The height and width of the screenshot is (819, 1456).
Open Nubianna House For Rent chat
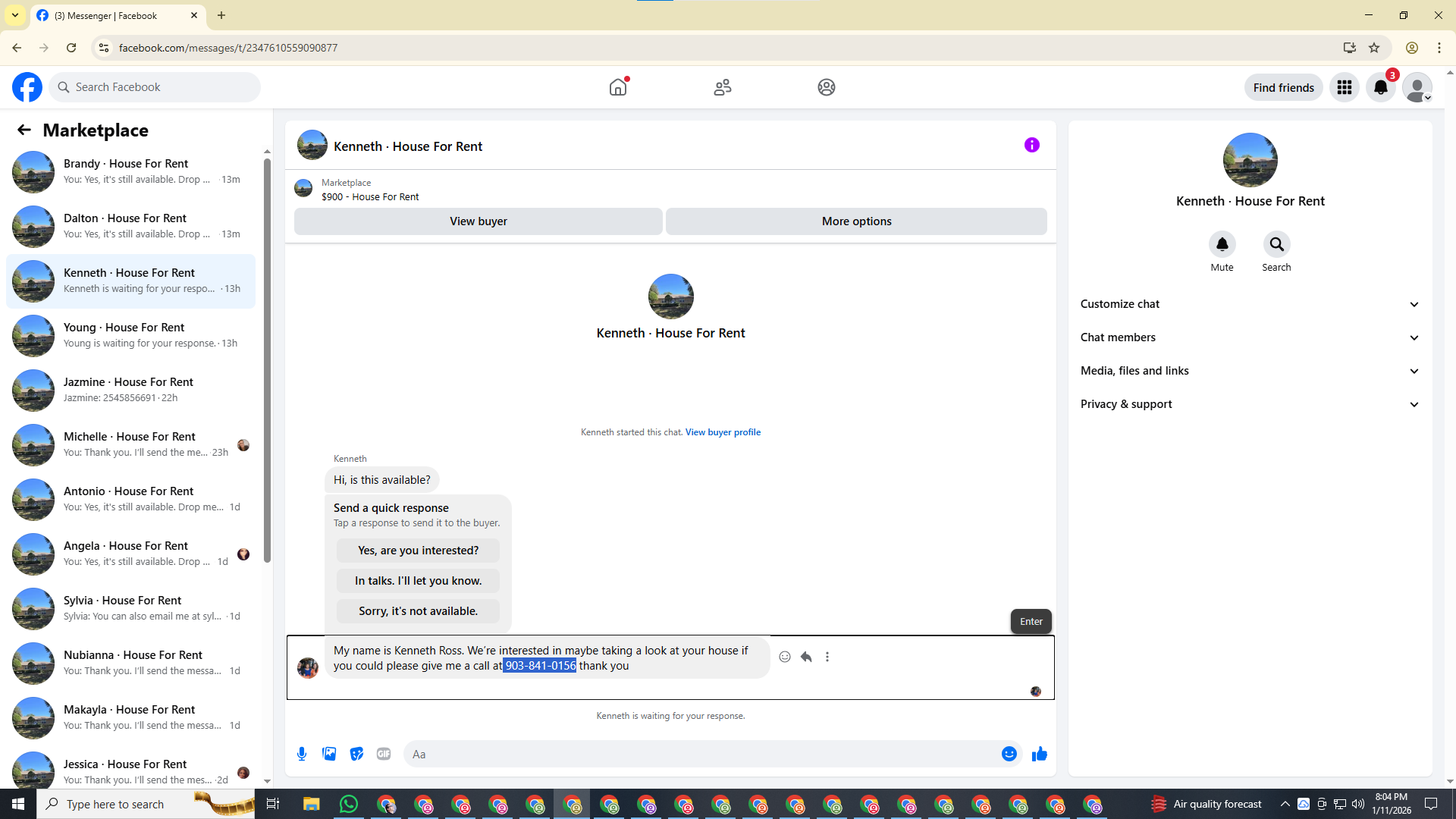130,663
